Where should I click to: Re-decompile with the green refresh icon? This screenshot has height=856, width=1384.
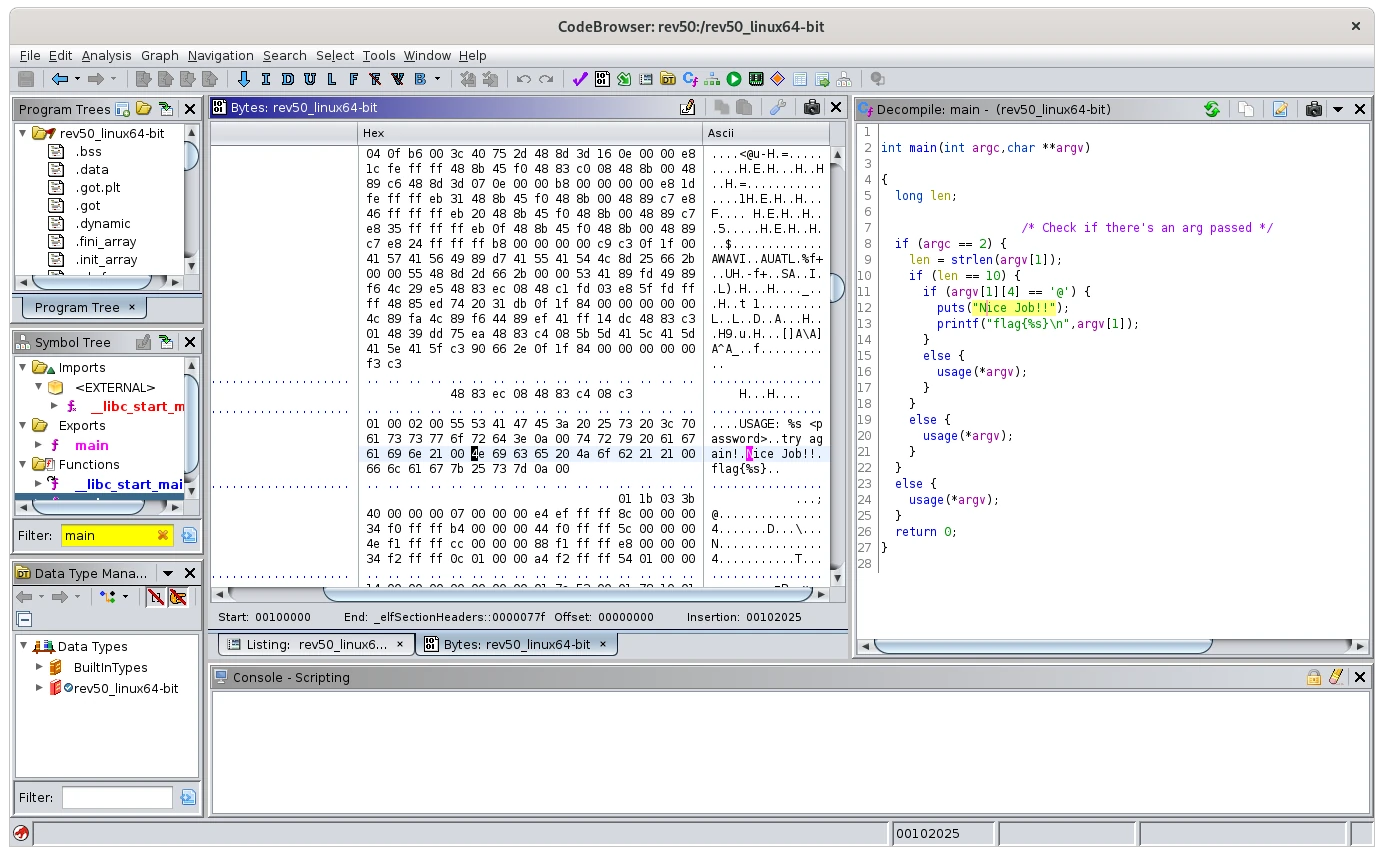(x=1212, y=109)
